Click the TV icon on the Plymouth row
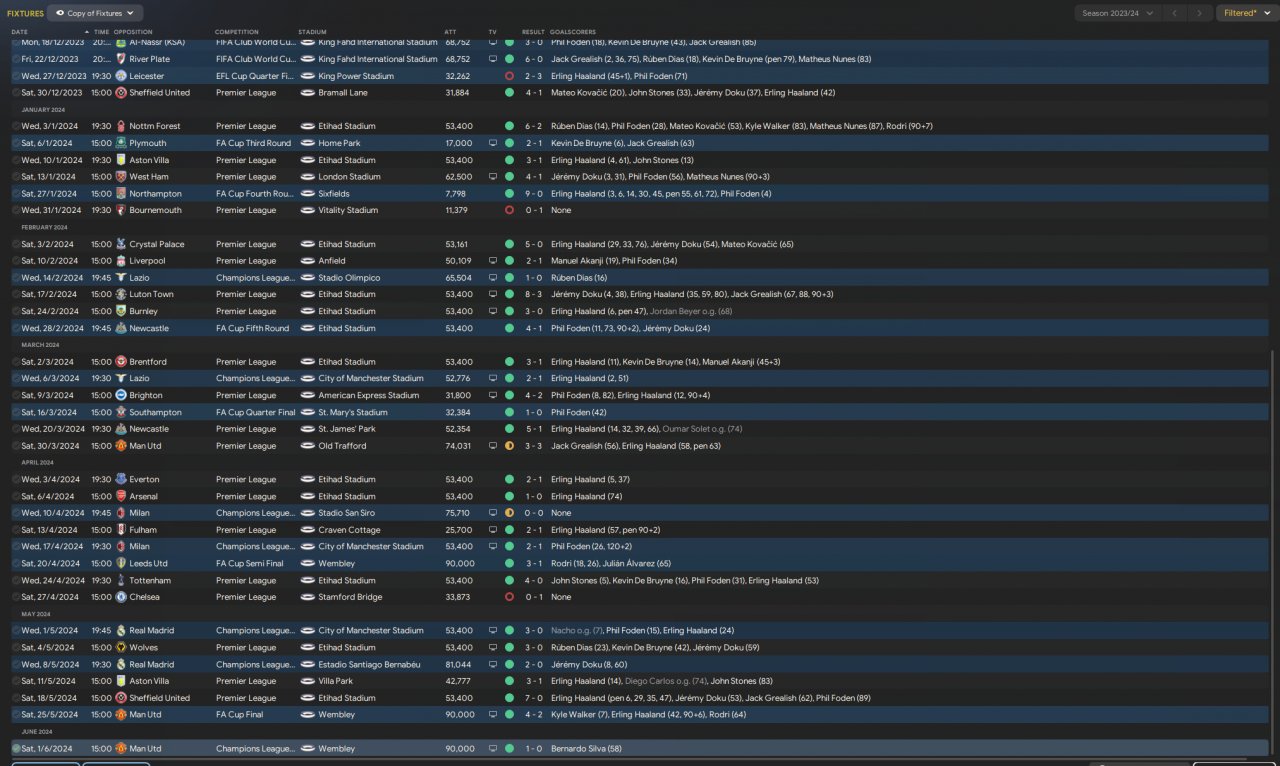The image size is (1280, 766). point(493,143)
